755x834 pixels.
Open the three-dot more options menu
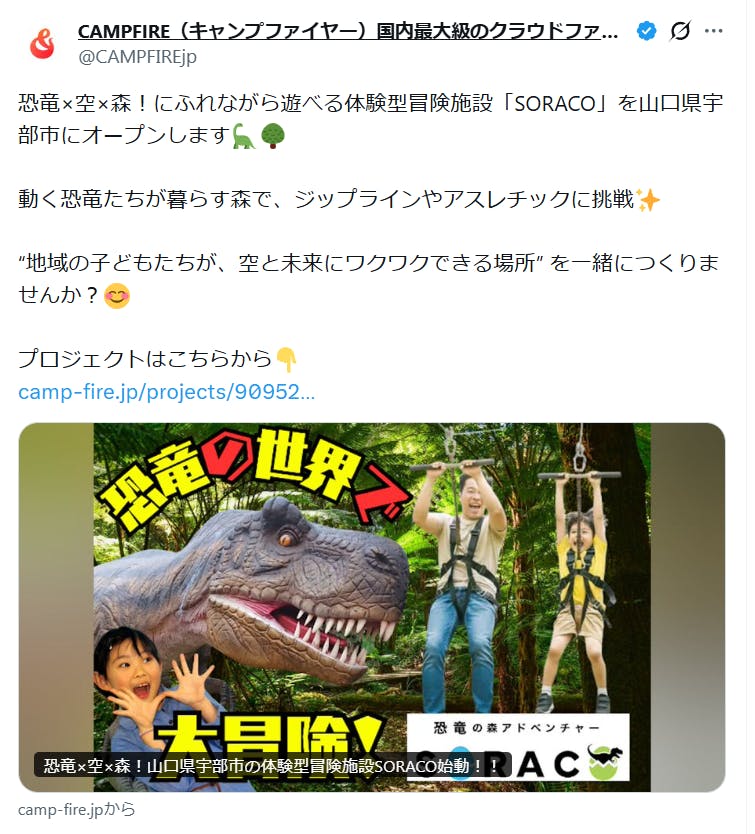click(713, 31)
